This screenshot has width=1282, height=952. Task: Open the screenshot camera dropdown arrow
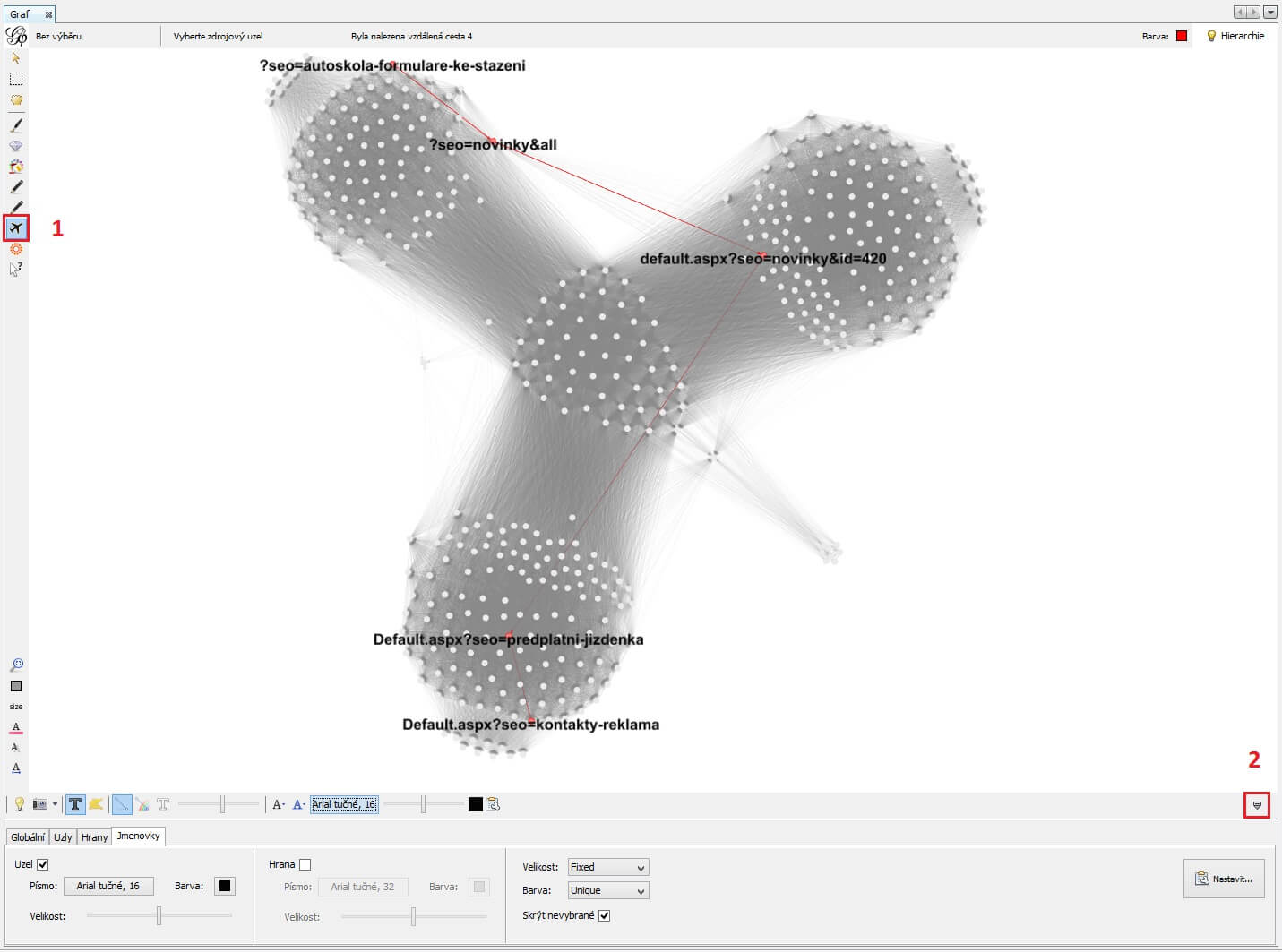pos(55,804)
